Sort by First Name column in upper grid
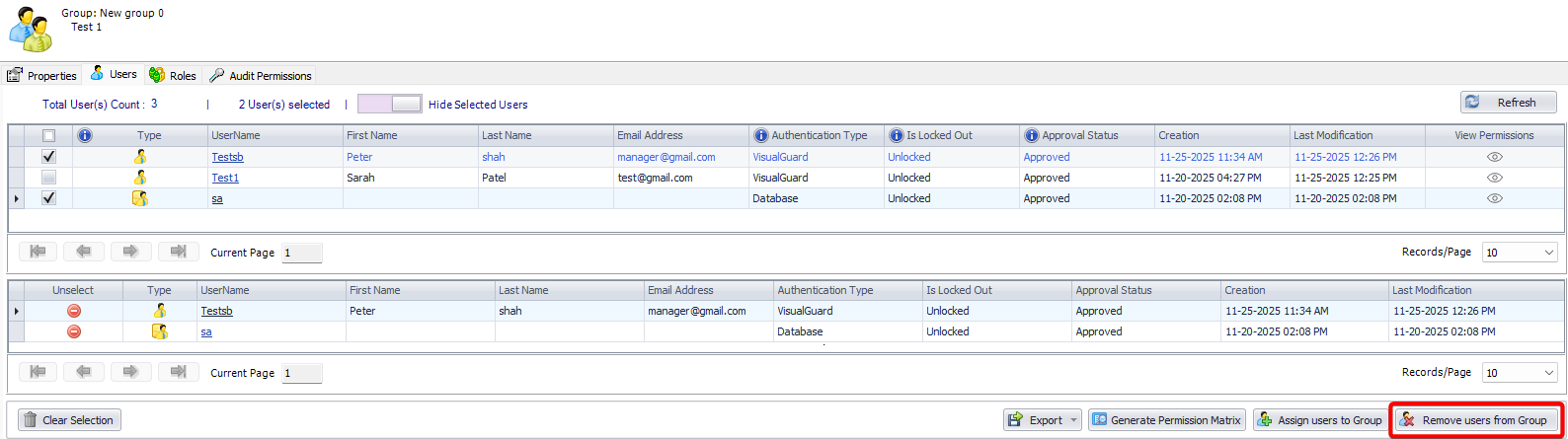Viewport: 1568px width, 439px height. [410, 135]
